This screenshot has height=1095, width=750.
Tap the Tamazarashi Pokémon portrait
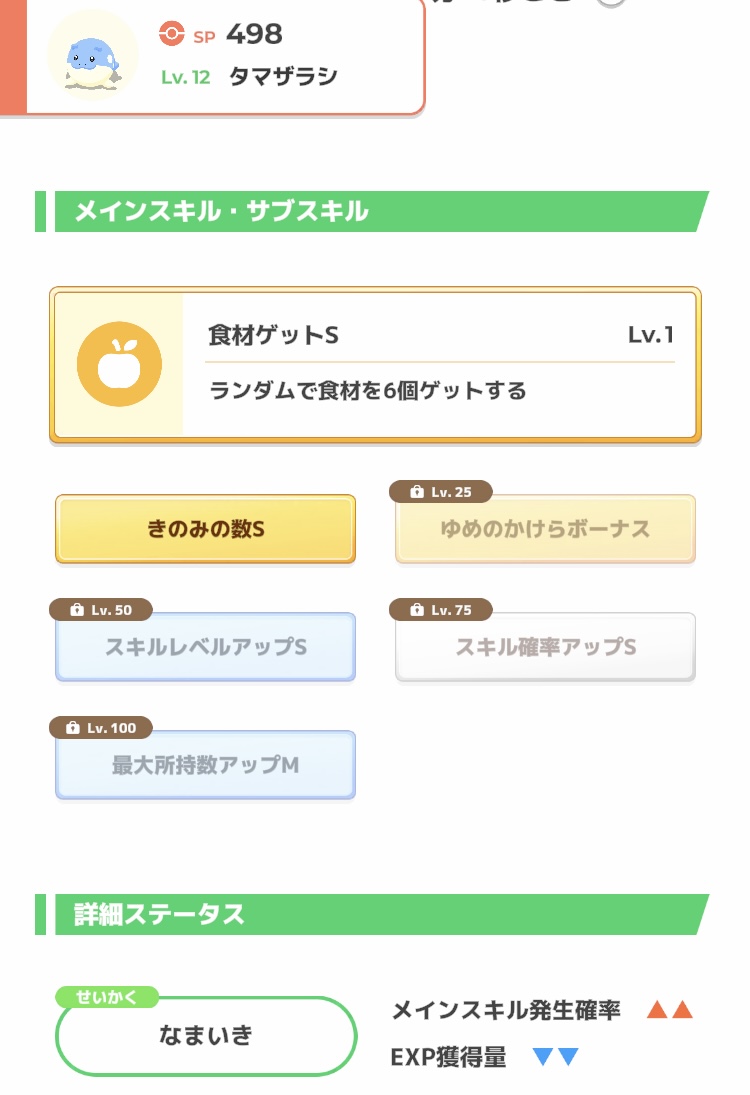coord(92,56)
